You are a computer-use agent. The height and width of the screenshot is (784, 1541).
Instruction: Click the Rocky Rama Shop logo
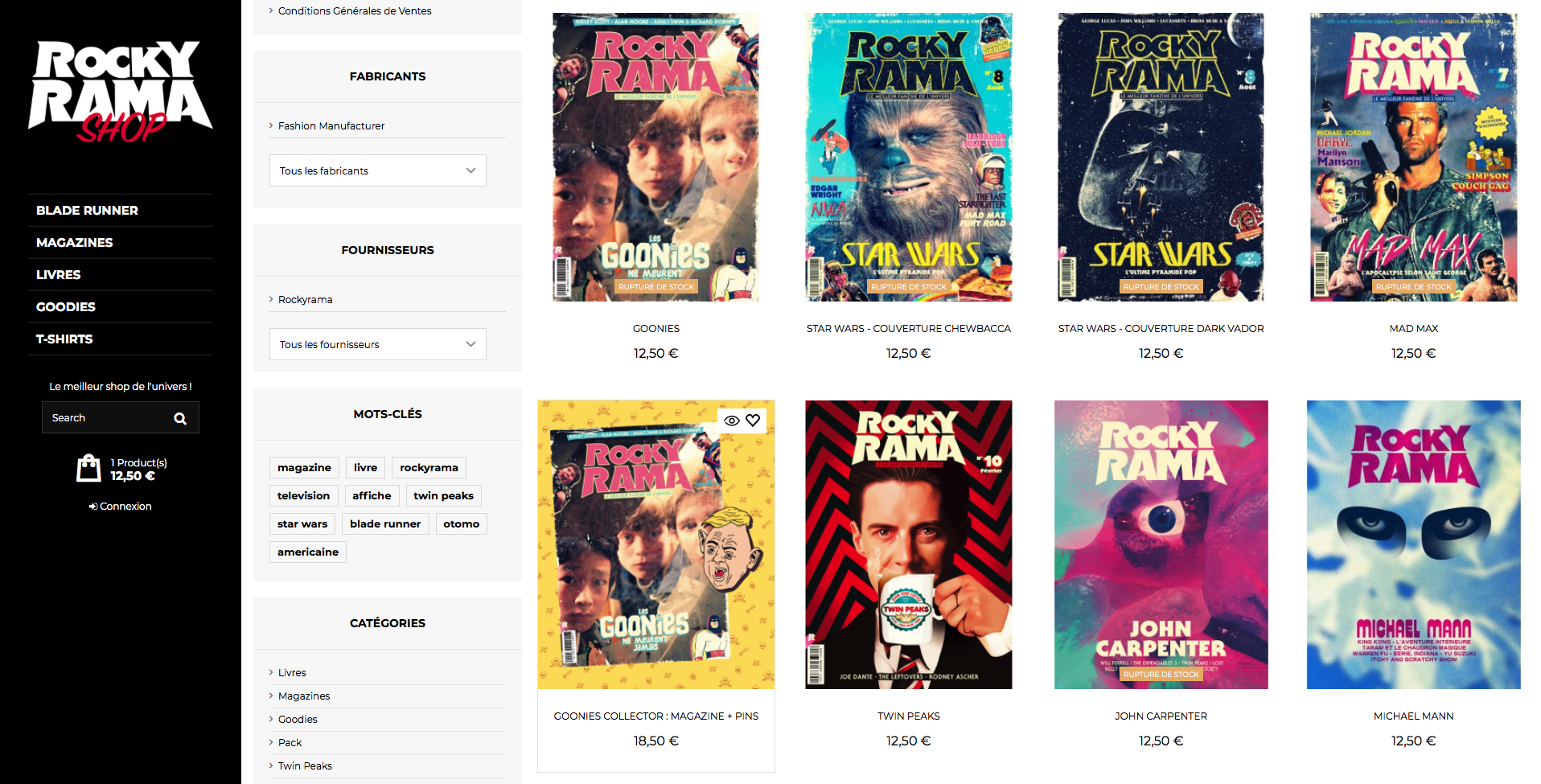pyautogui.click(x=121, y=91)
